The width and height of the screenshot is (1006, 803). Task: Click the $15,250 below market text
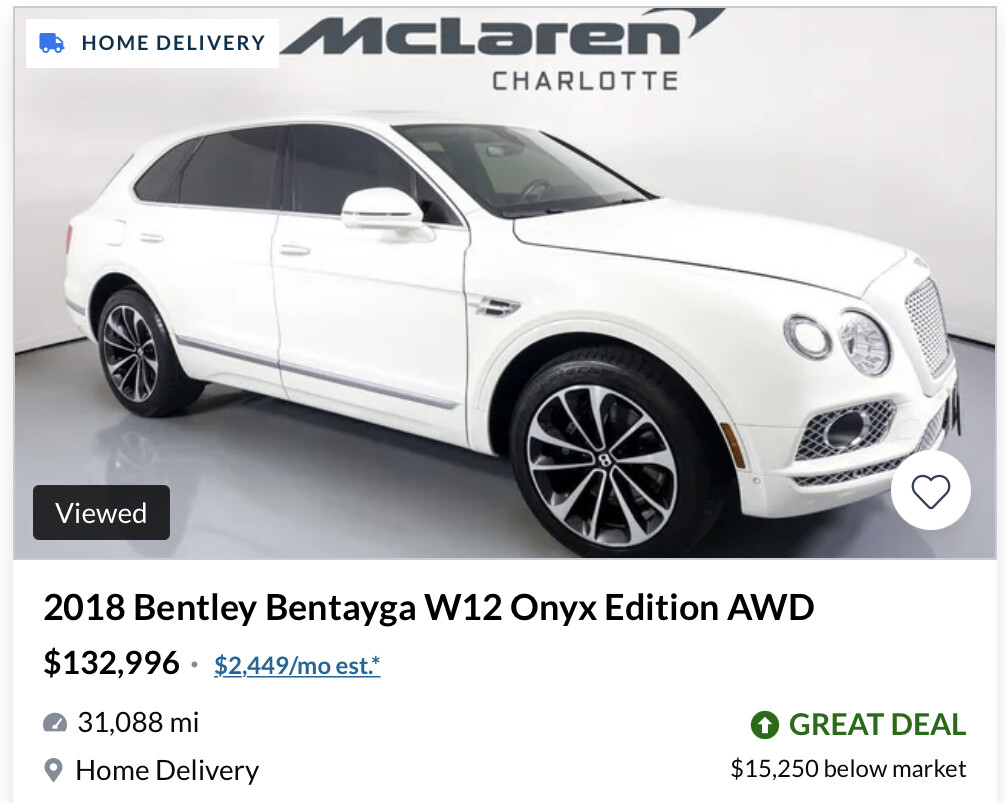click(x=848, y=768)
